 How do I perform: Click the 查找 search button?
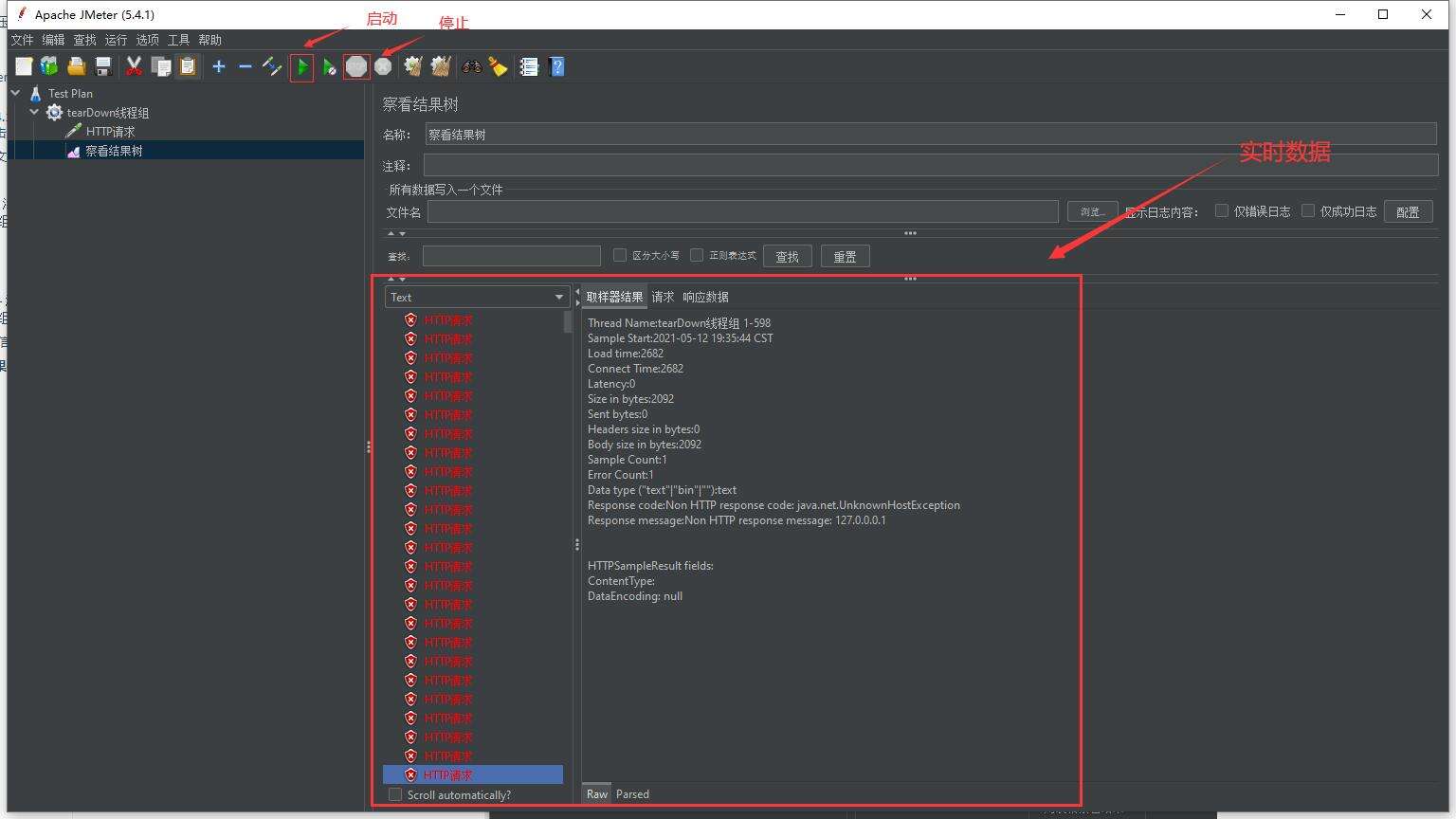(787, 257)
